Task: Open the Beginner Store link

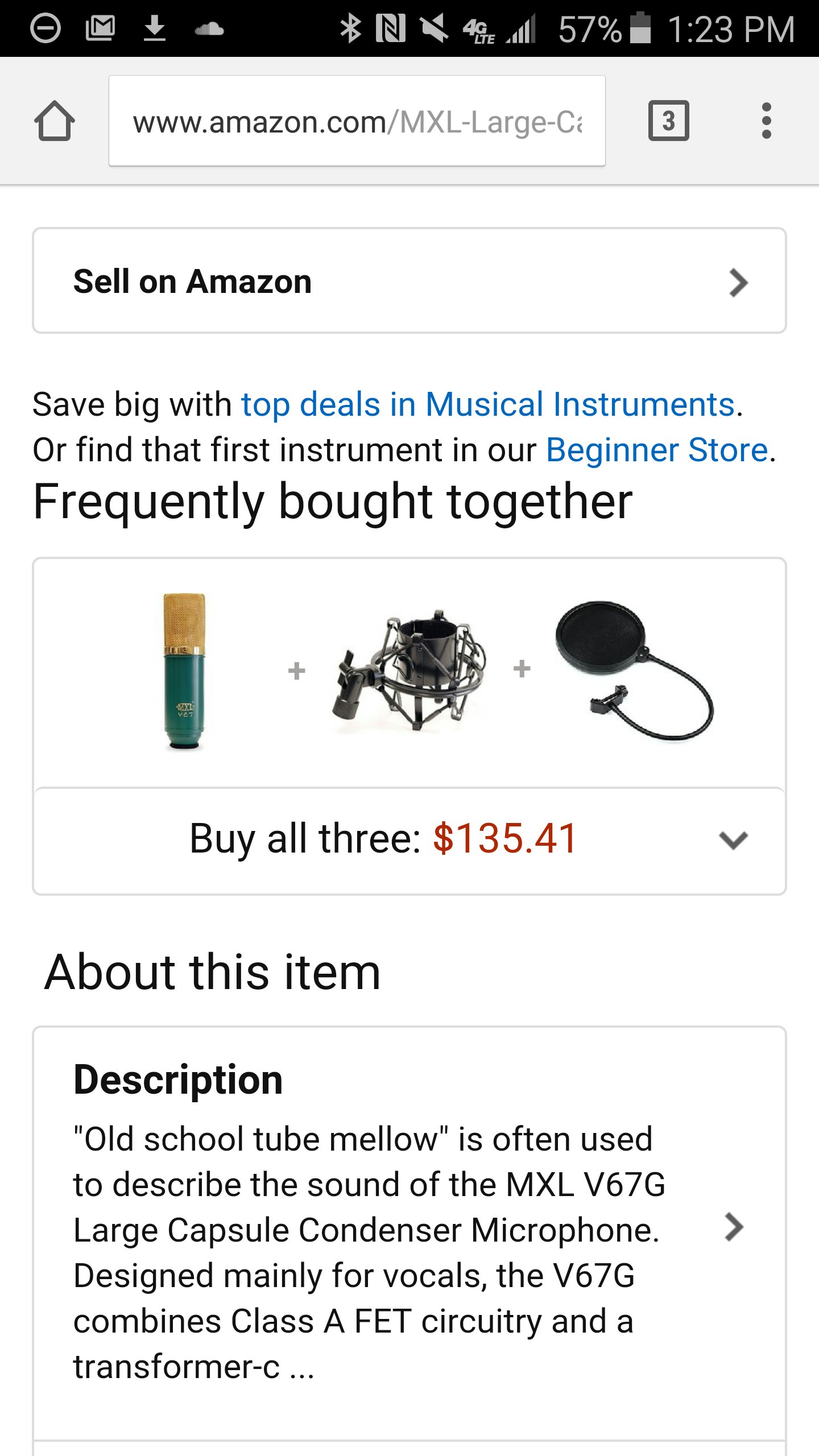Action: [x=657, y=450]
